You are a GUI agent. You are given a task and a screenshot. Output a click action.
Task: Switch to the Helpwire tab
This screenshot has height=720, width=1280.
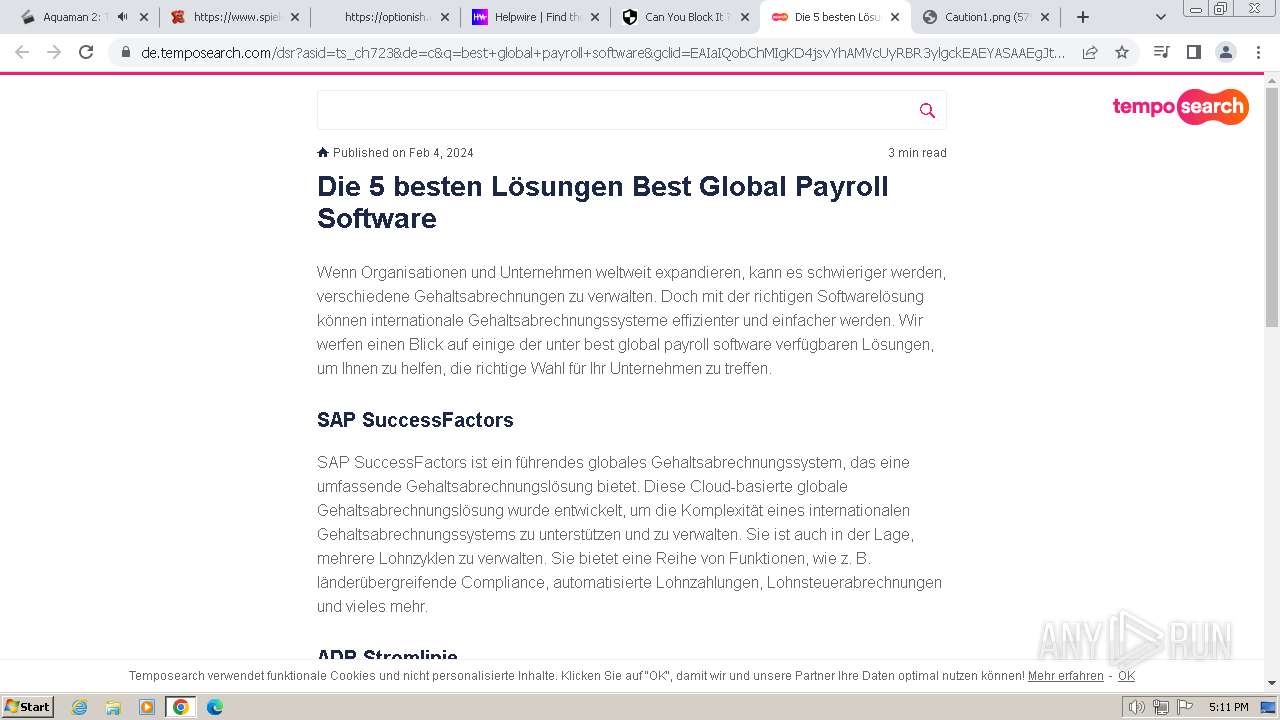535,17
